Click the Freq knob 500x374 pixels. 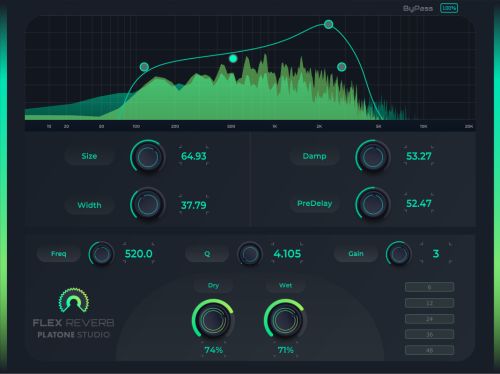pos(101,254)
